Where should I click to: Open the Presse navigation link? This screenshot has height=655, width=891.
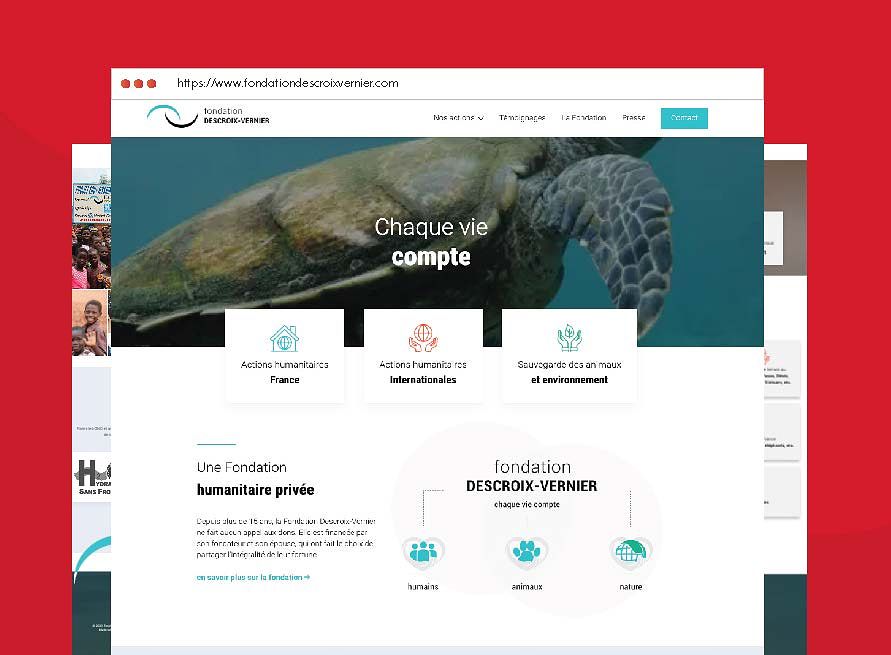[633, 118]
